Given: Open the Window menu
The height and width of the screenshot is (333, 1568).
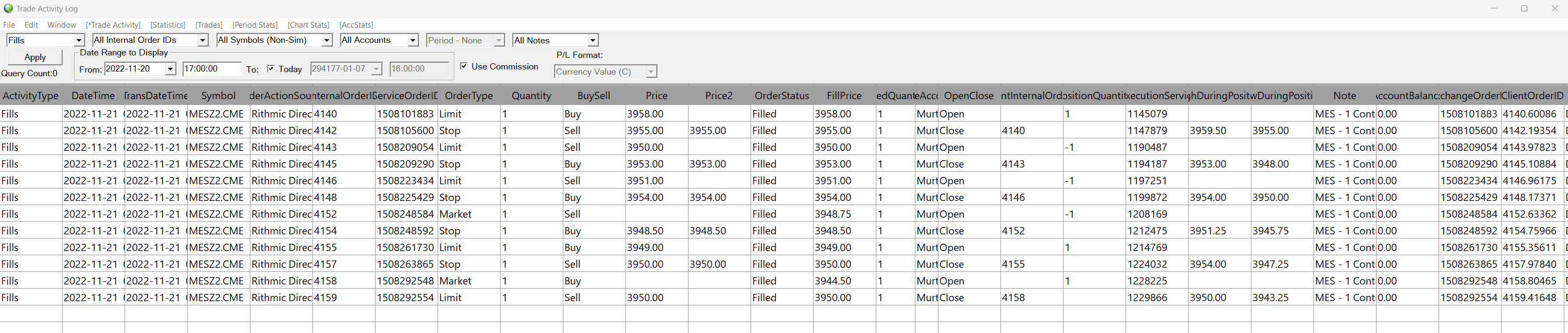Looking at the screenshot, I should coord(62,25).
